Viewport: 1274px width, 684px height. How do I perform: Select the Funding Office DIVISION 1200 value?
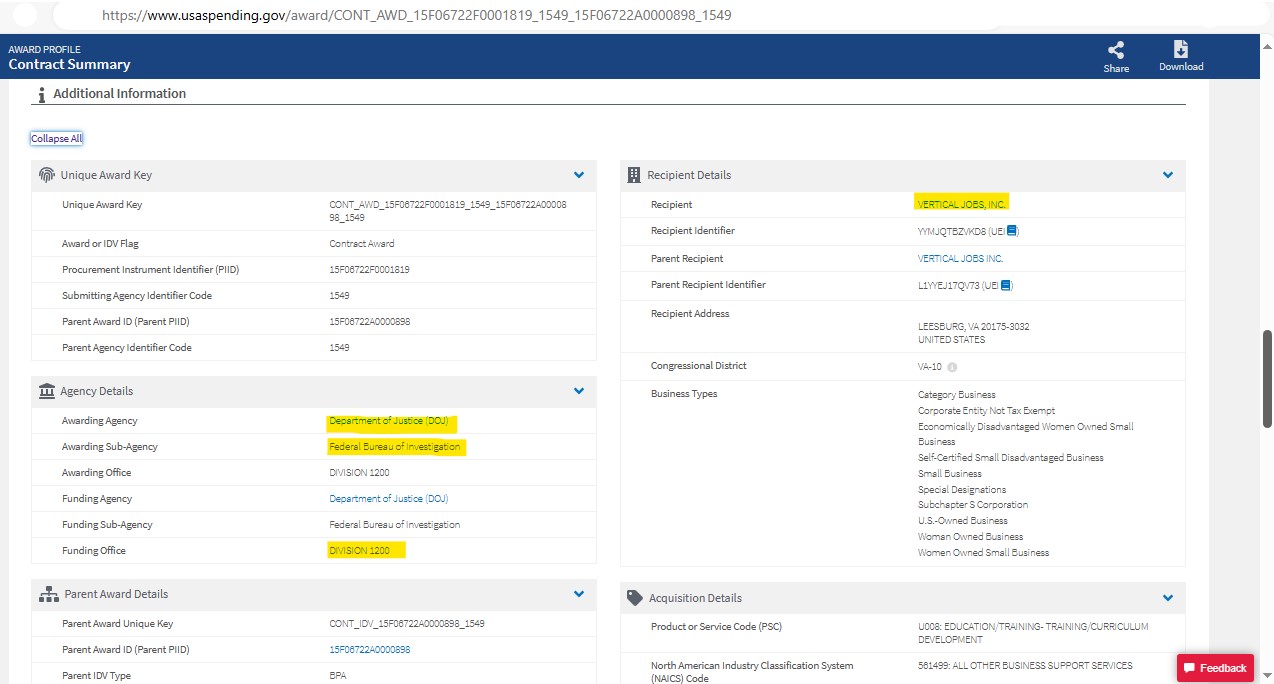[359, 551]
